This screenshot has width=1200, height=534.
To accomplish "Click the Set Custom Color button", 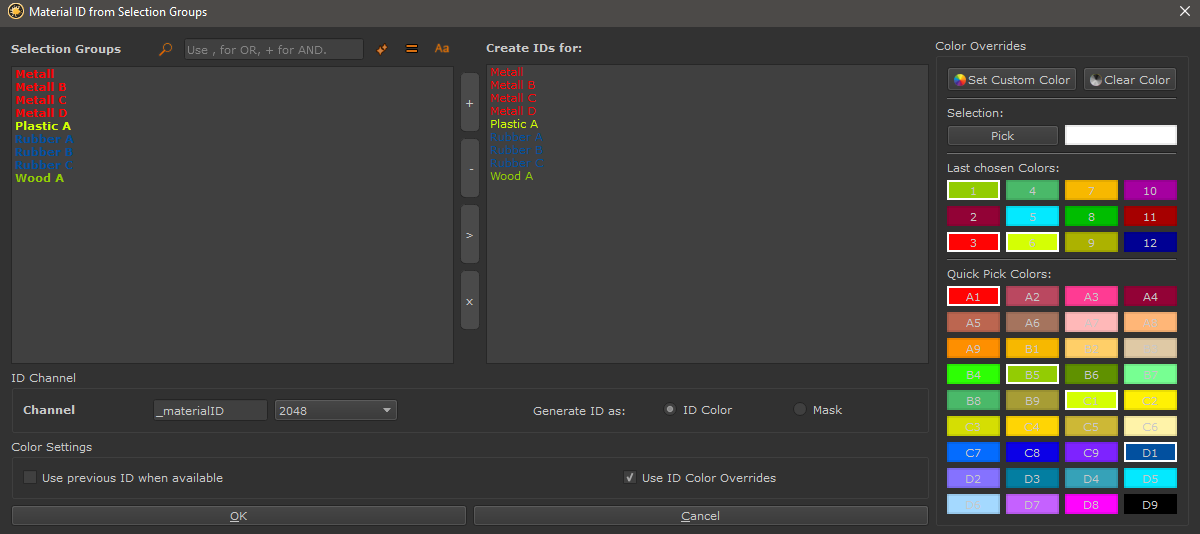I will 1012,80.
